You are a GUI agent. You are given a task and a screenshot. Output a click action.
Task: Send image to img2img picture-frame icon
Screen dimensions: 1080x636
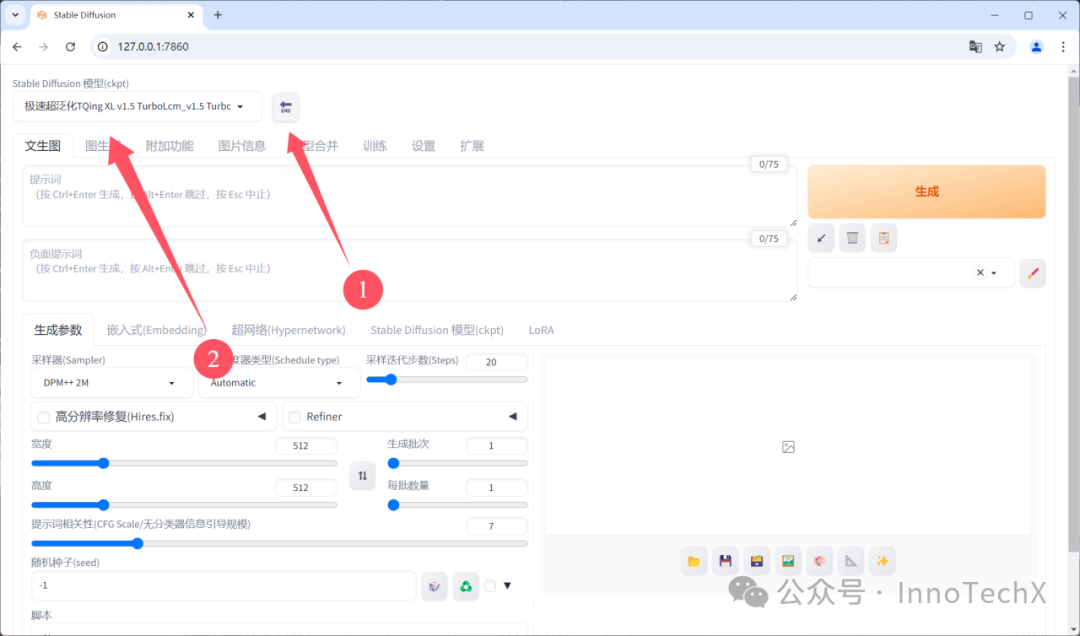click(x=788, y=561)
